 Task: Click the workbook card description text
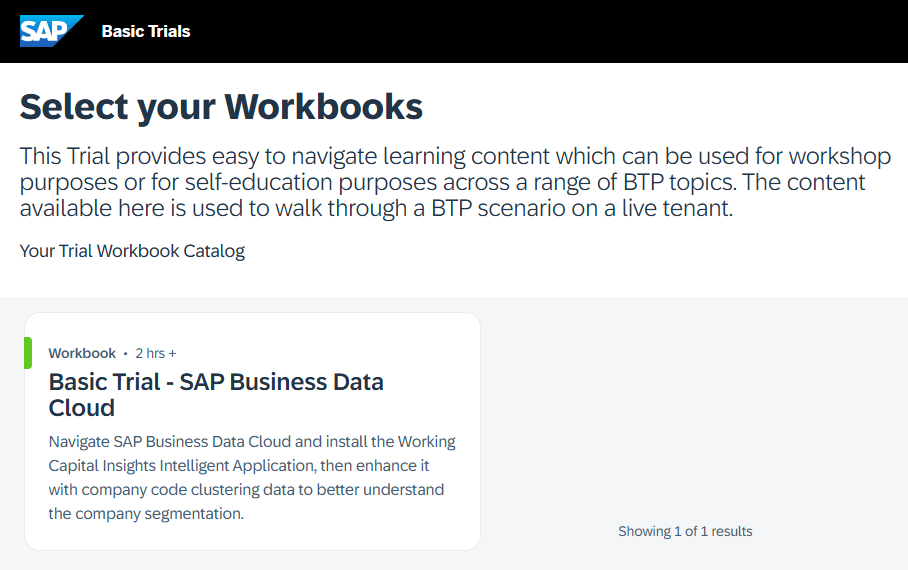[252, 477]
